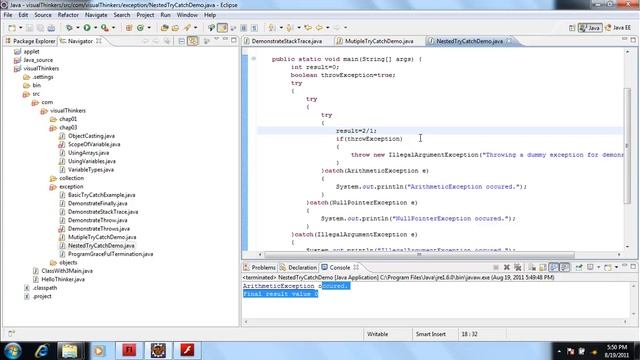Switch to MutipleTryCatchDemo.java editor tab

[x=375, y=41]
